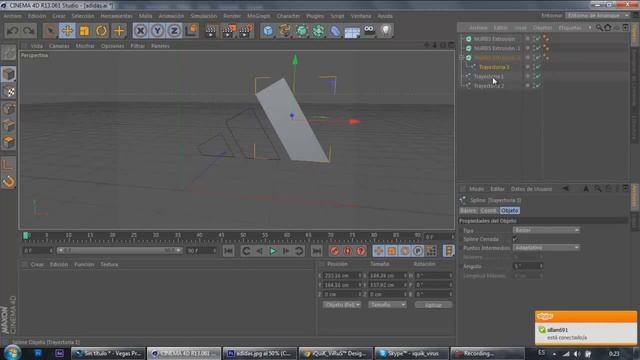Activate the Rotate tool
This screenshot has width=640, height=360.
[102, 31]
